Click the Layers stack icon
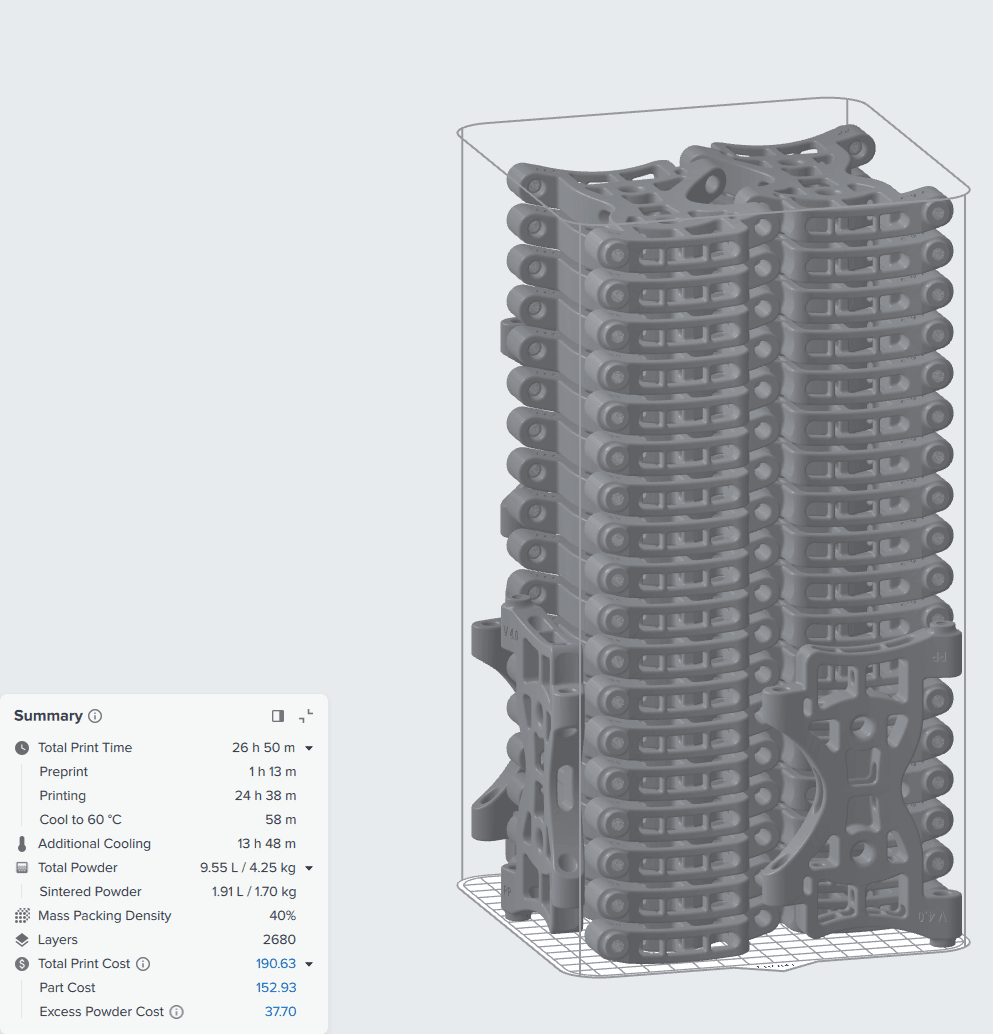Viewport: 993px width, 1034px height. click(x=22, y=940)
